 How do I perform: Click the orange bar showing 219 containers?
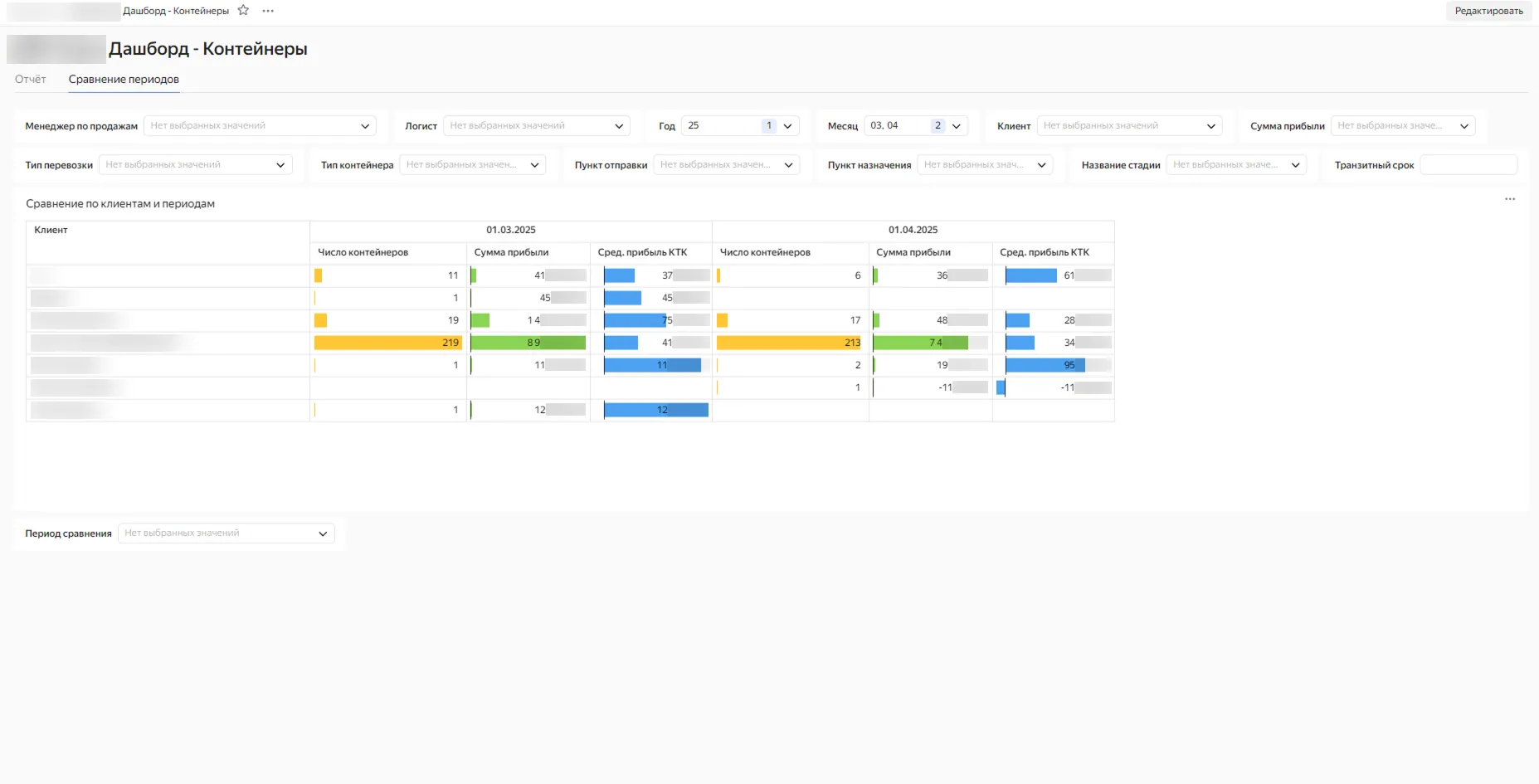pyautogui.click(x=387, y=343)
